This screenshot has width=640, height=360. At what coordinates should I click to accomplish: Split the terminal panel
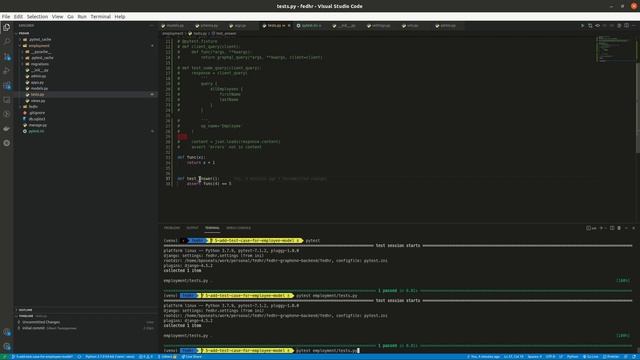tap(612, 228)
